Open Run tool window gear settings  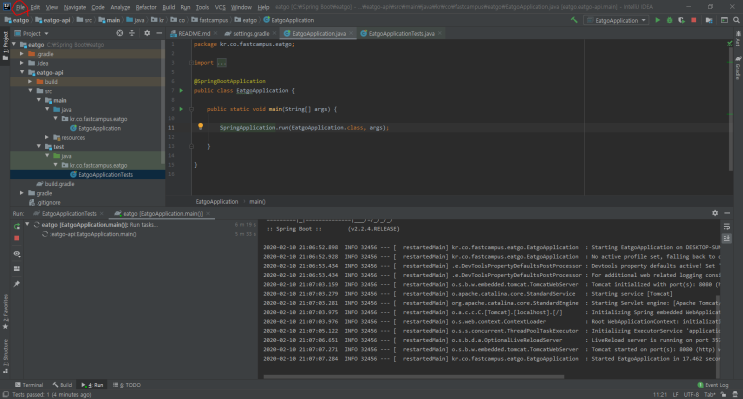tap(715, 213)
